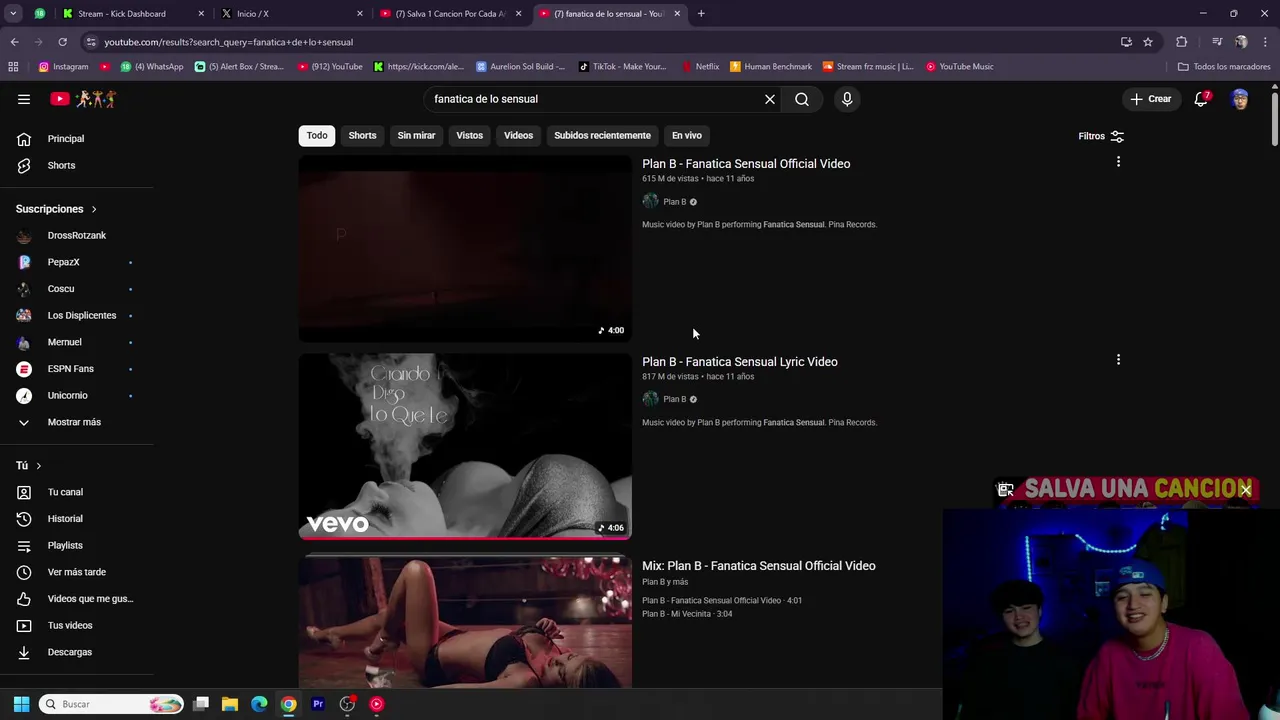1280x720 pixels.
Task: Run search with magnifying glass button
Action: (x=802, y=99)
